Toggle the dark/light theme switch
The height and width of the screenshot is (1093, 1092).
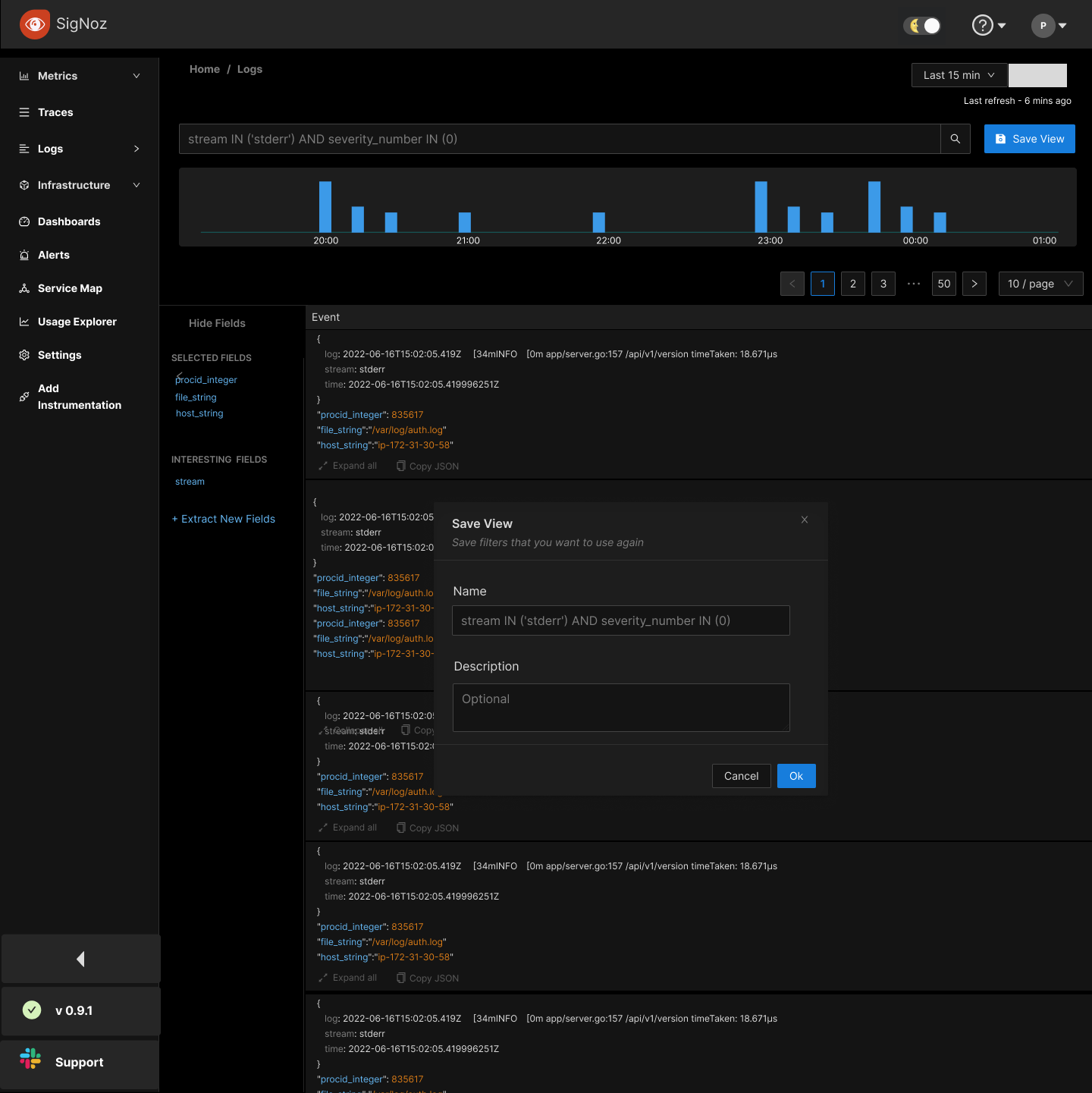pos(921,25)
